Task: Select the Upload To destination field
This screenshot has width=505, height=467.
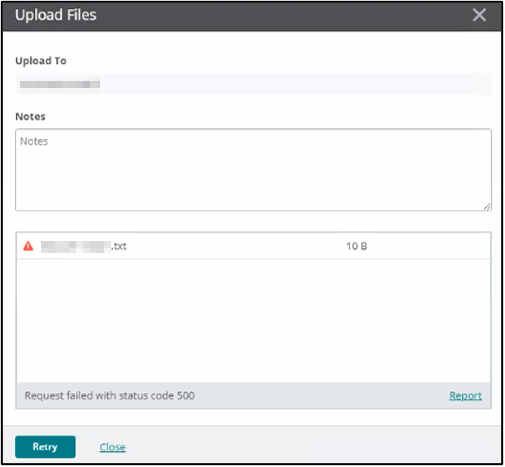Action: coord(253,84)
